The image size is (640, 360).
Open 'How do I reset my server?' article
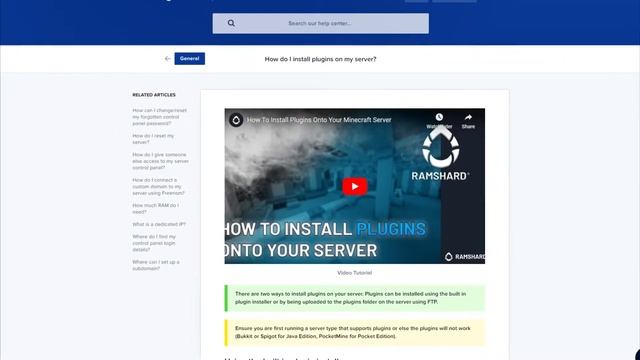[x=153, y=139]
